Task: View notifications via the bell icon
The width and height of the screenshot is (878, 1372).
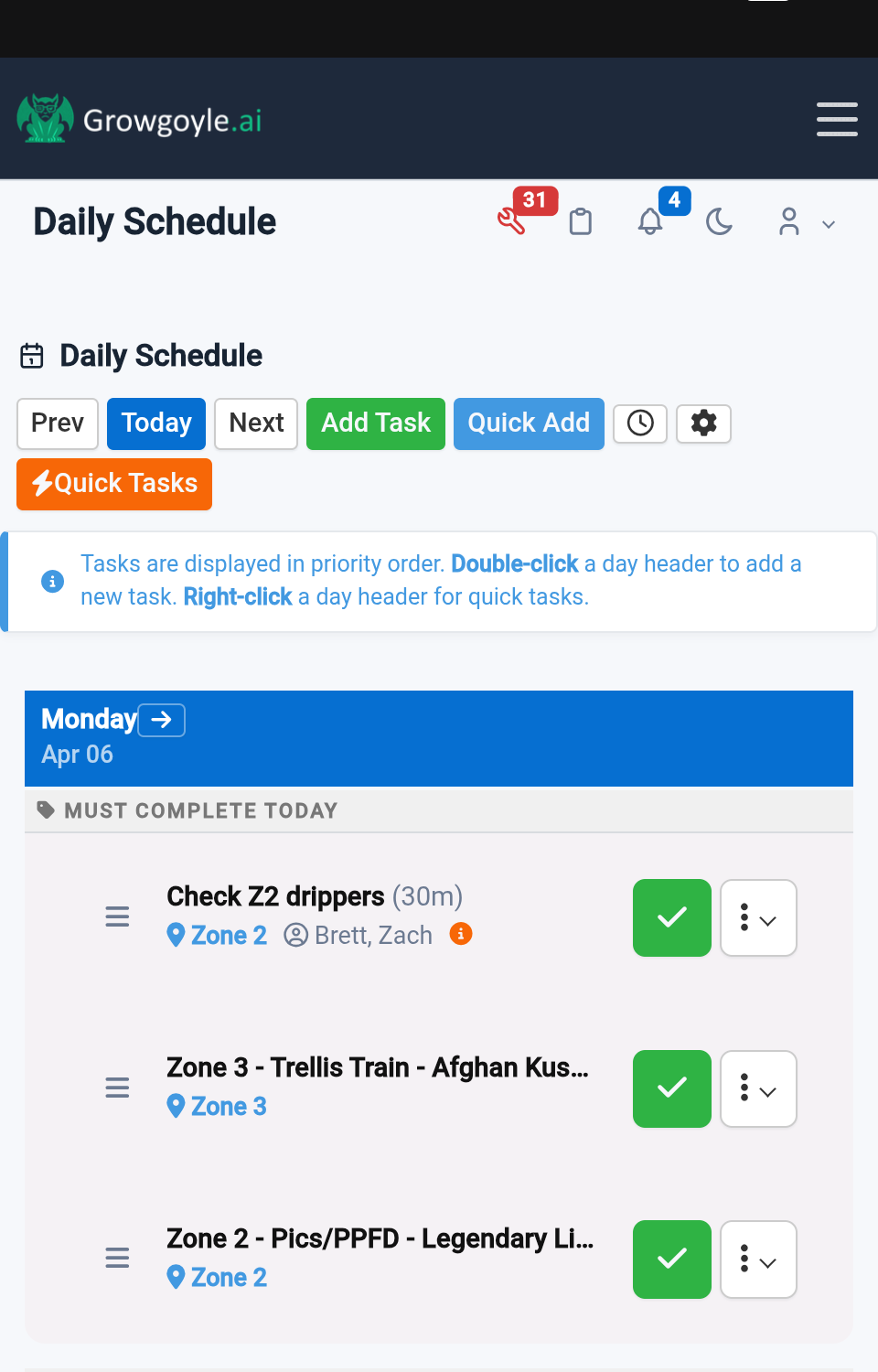Action: (x=650, y=222)
